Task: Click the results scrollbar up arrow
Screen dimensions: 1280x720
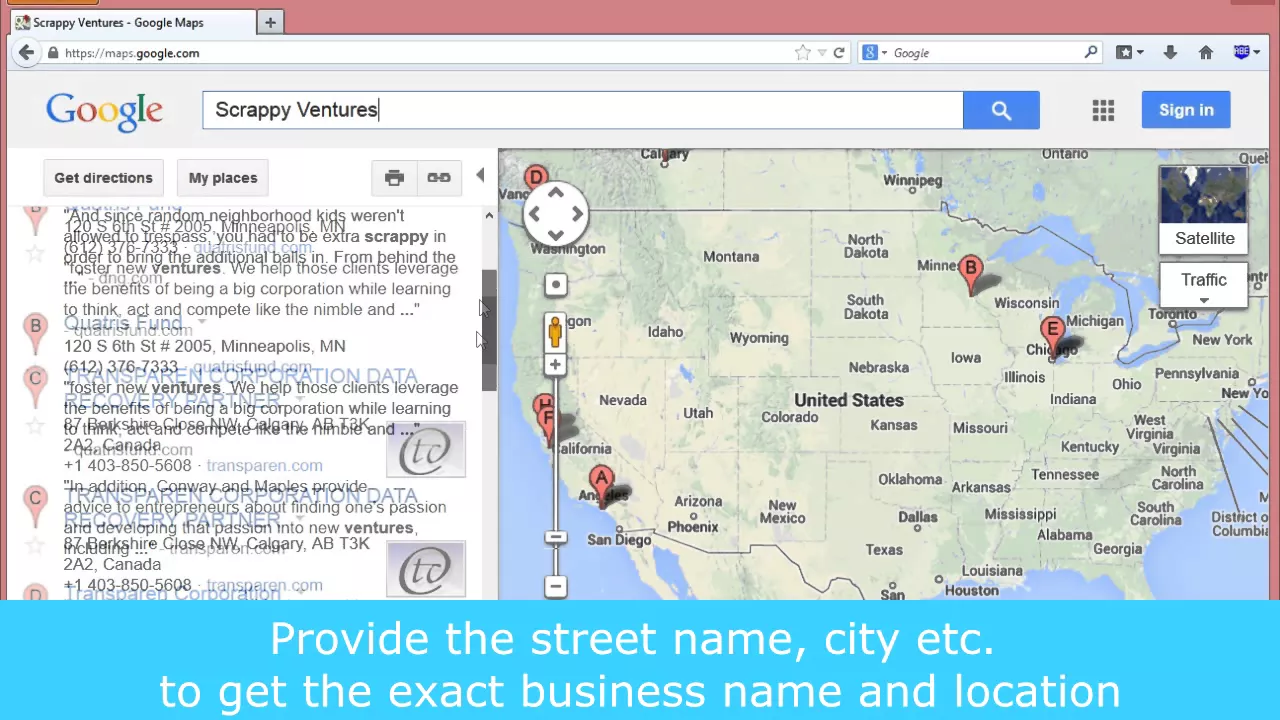Action: [x=488, y=216]
